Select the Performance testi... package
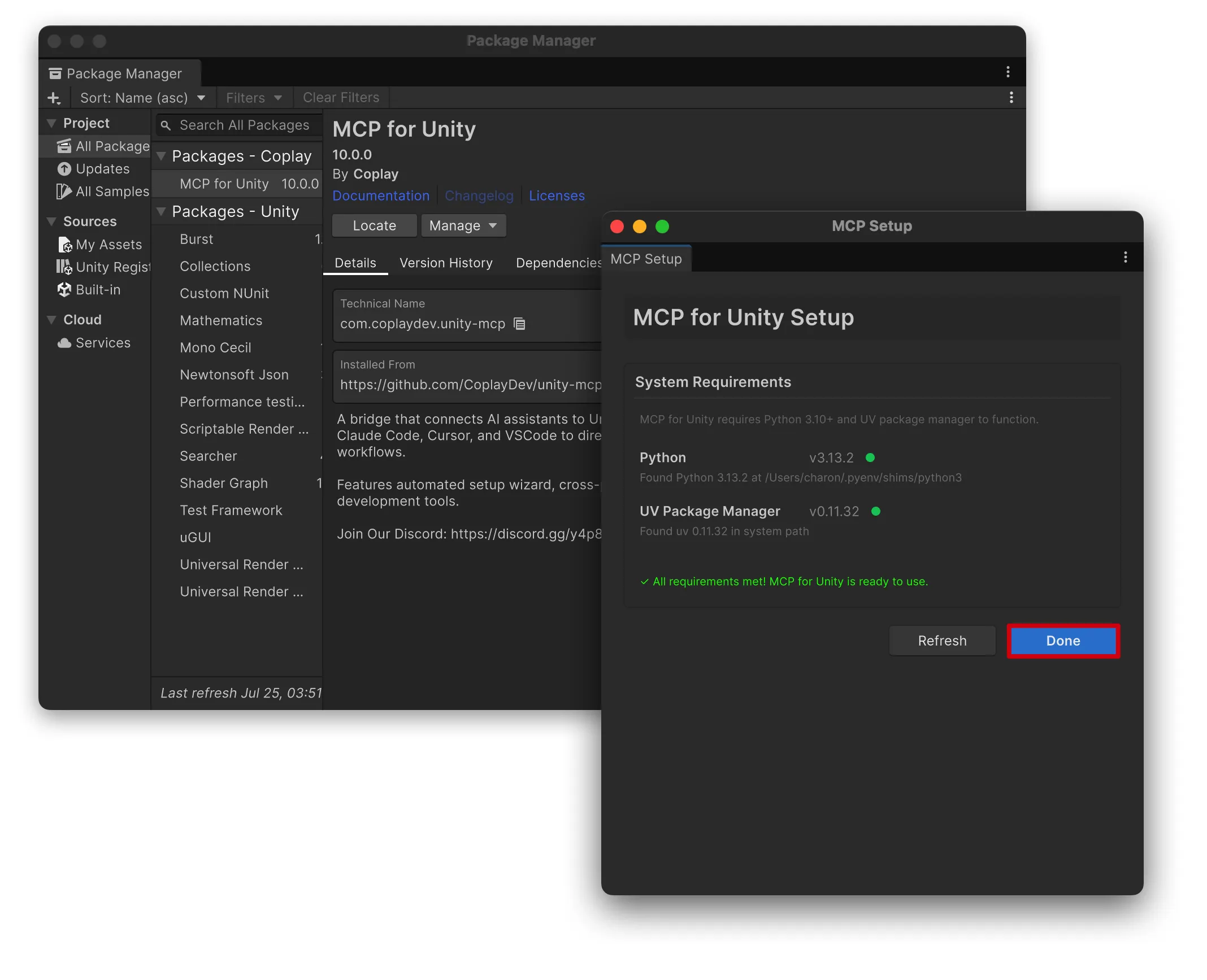1207x980 pixels. [237, 402]
